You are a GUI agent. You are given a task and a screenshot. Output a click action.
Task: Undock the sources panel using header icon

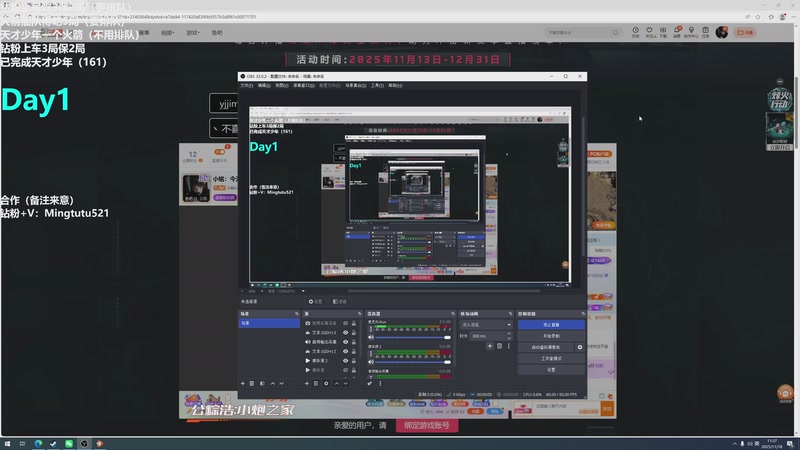[x=359, y=314]
